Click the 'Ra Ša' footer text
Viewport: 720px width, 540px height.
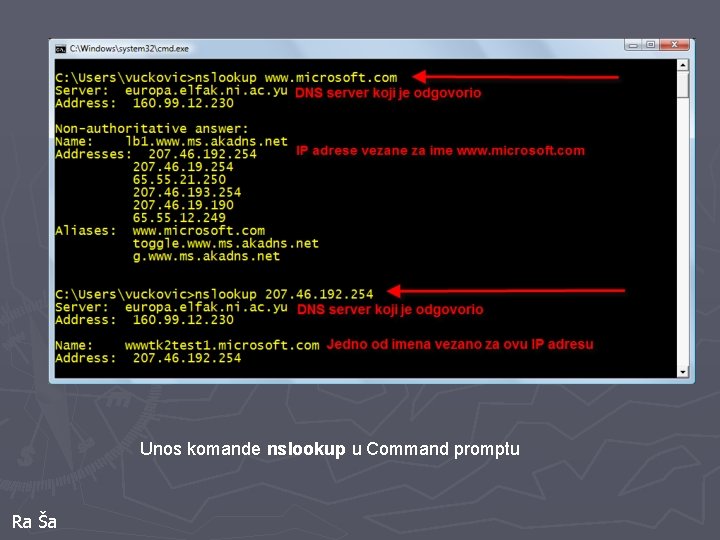tap(34, 522)
